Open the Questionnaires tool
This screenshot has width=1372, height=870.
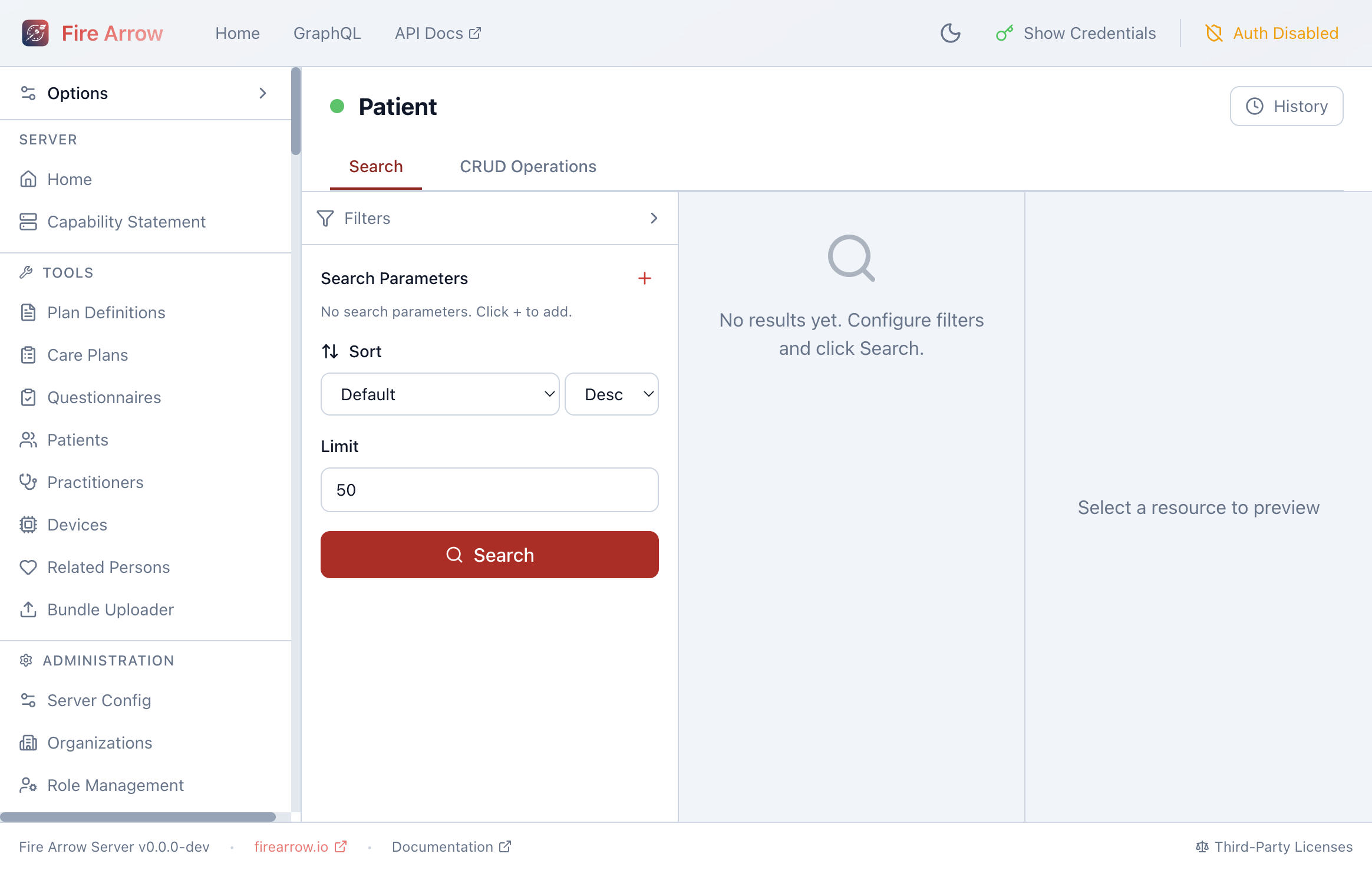tap(103, 397)
